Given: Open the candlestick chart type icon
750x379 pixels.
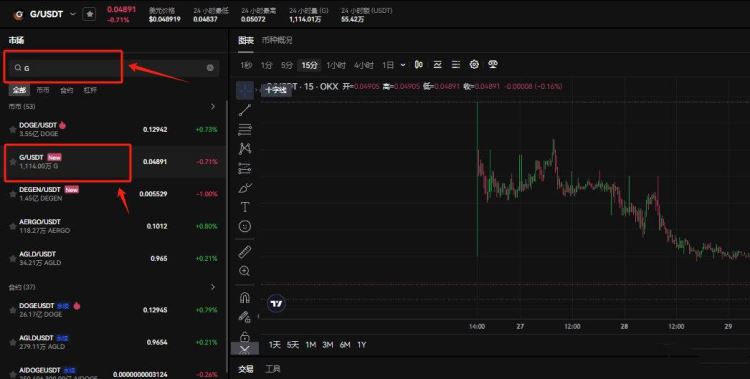Looking at the screenshot, I should [x=419, y=64].
